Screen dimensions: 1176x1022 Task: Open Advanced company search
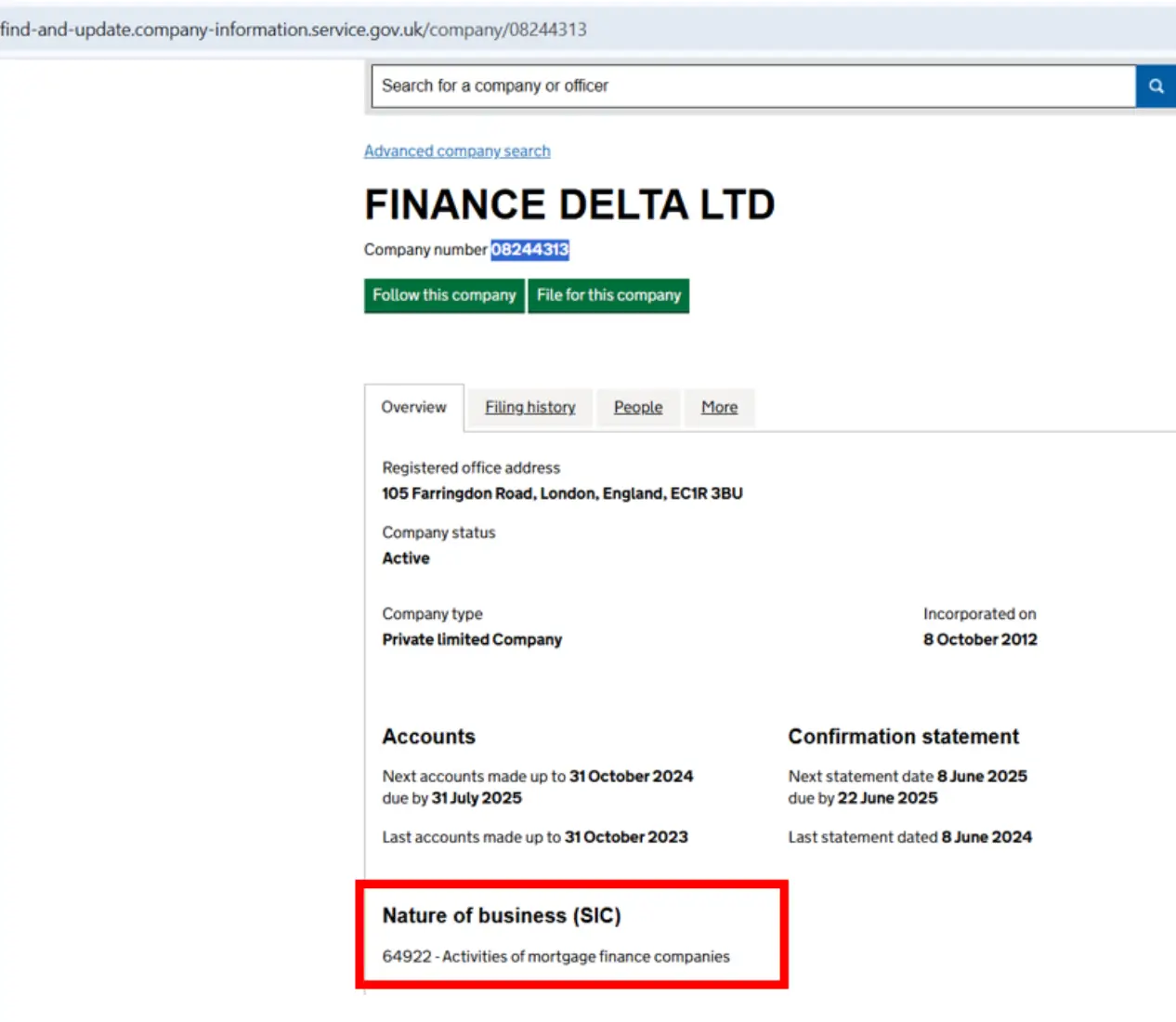pyautogui.click(x=456, y=151)
